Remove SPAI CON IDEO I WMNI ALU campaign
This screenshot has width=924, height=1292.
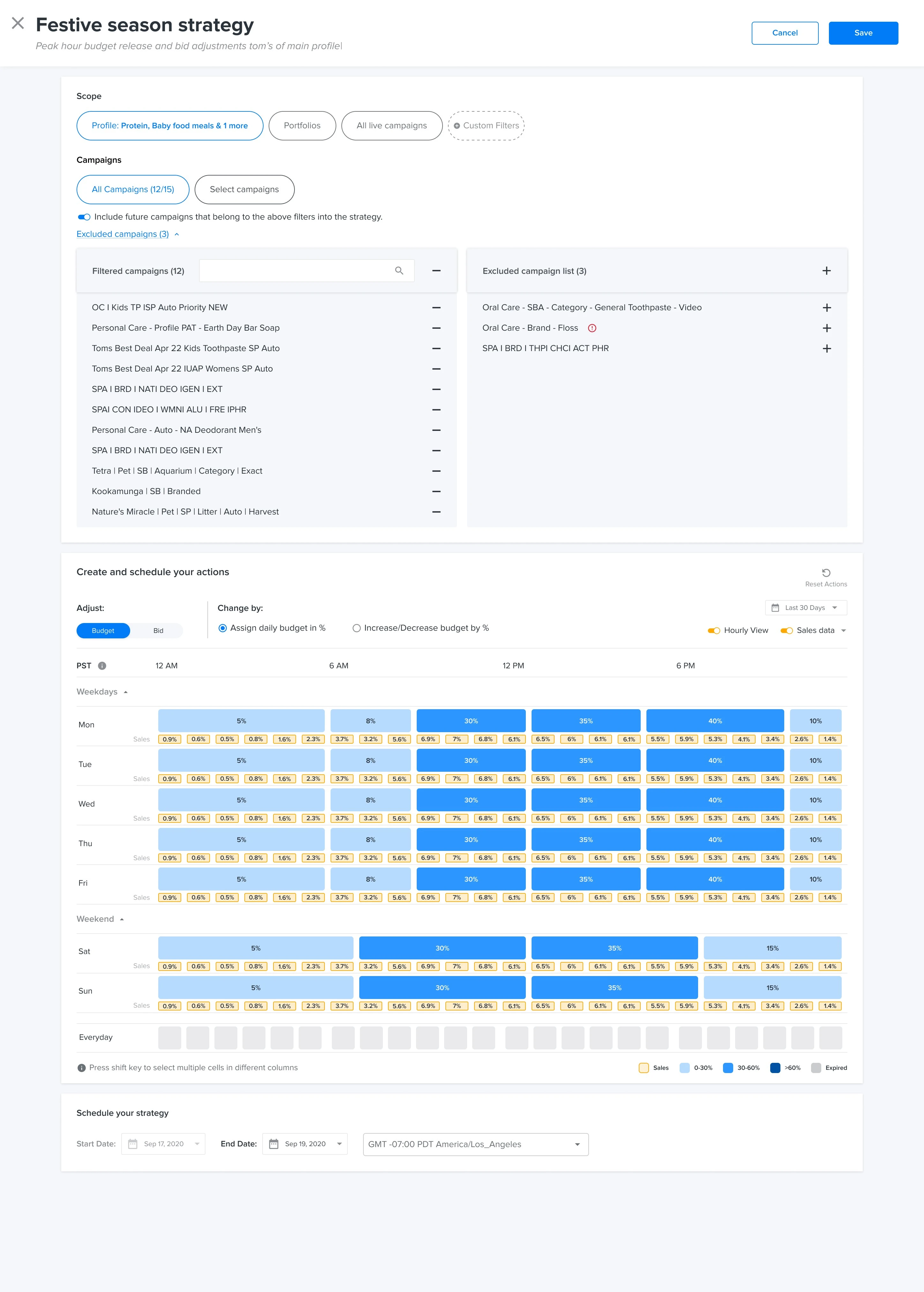[436, 410]
